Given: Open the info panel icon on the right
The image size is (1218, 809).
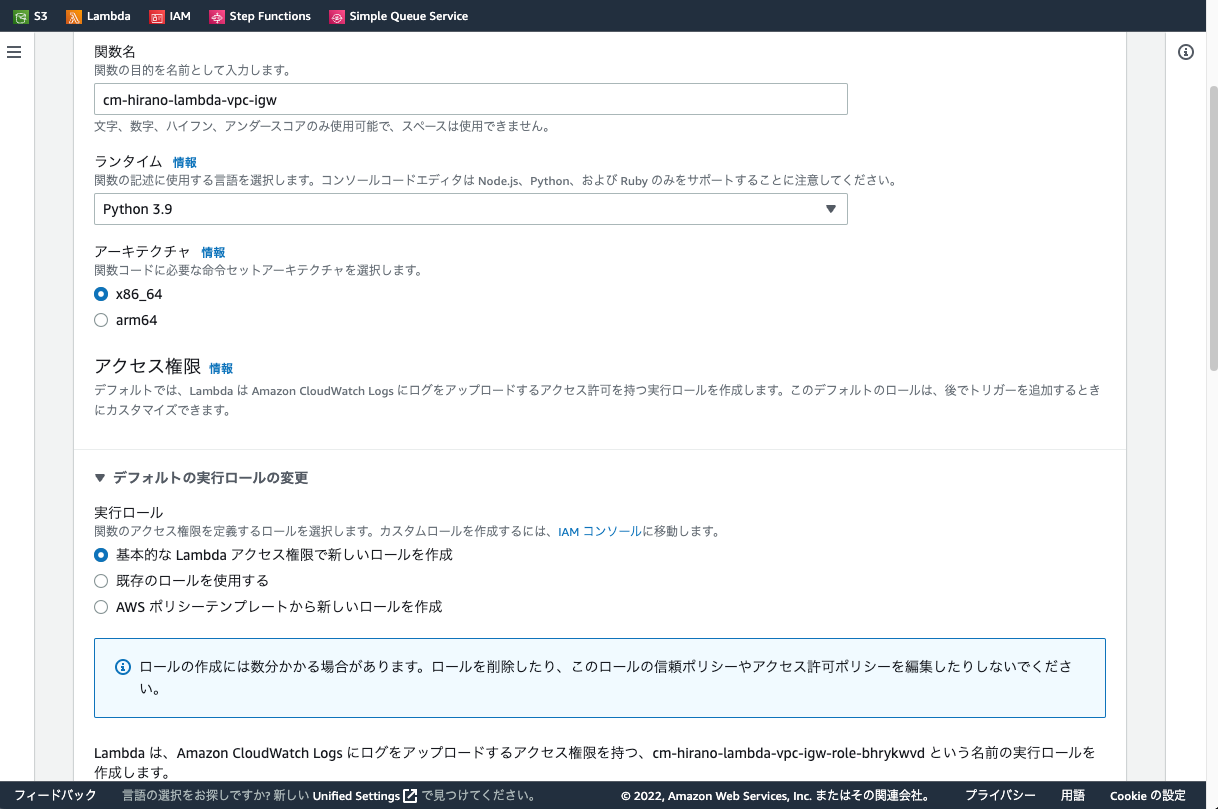Looking at the screenshot, I should 1186,51.
